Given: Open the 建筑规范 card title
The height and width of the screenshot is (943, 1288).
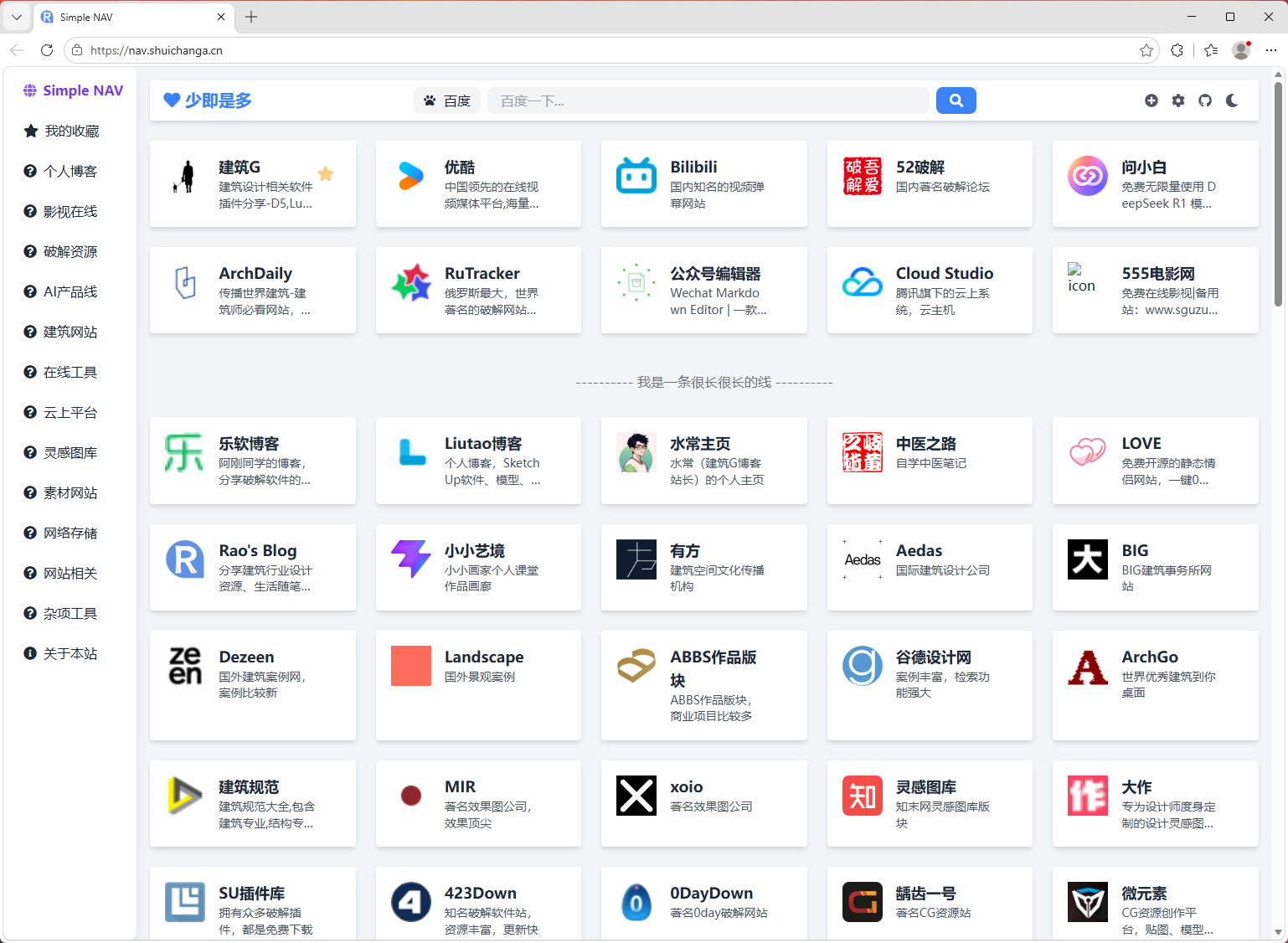Looking at the screenshot, I should point(249,787).
